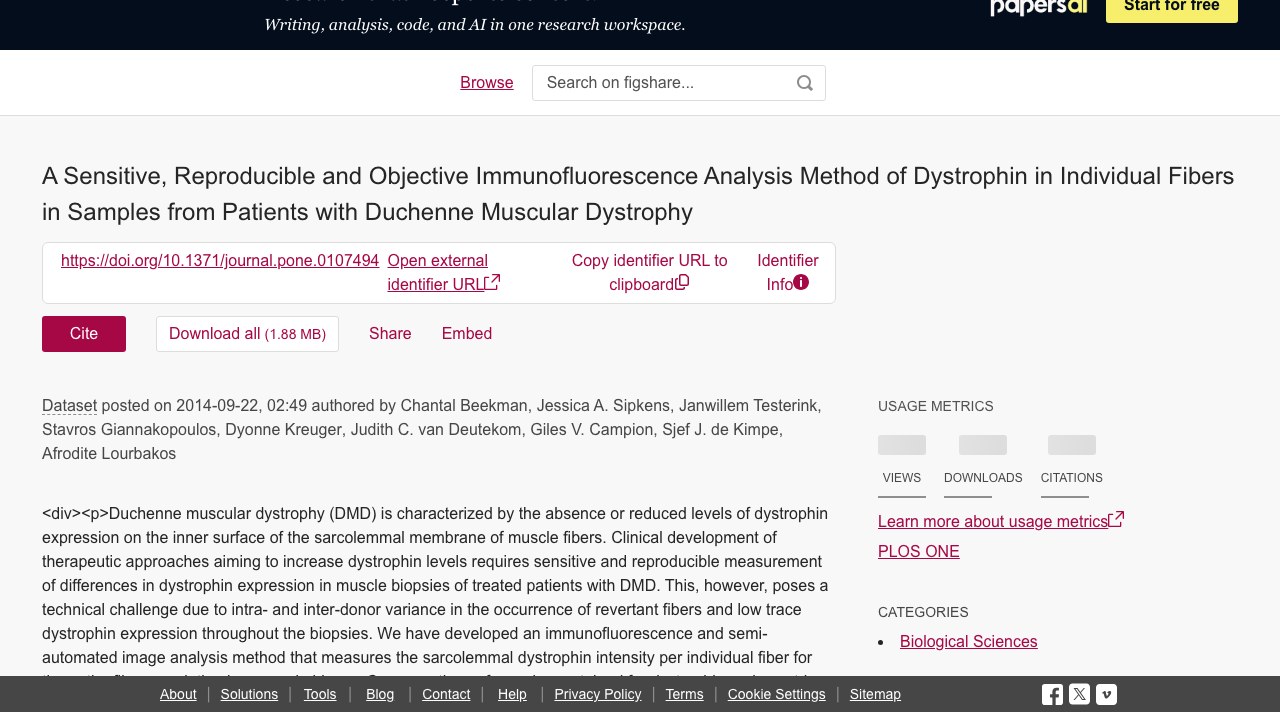Click the Browse link

click(x=487, y=83)
